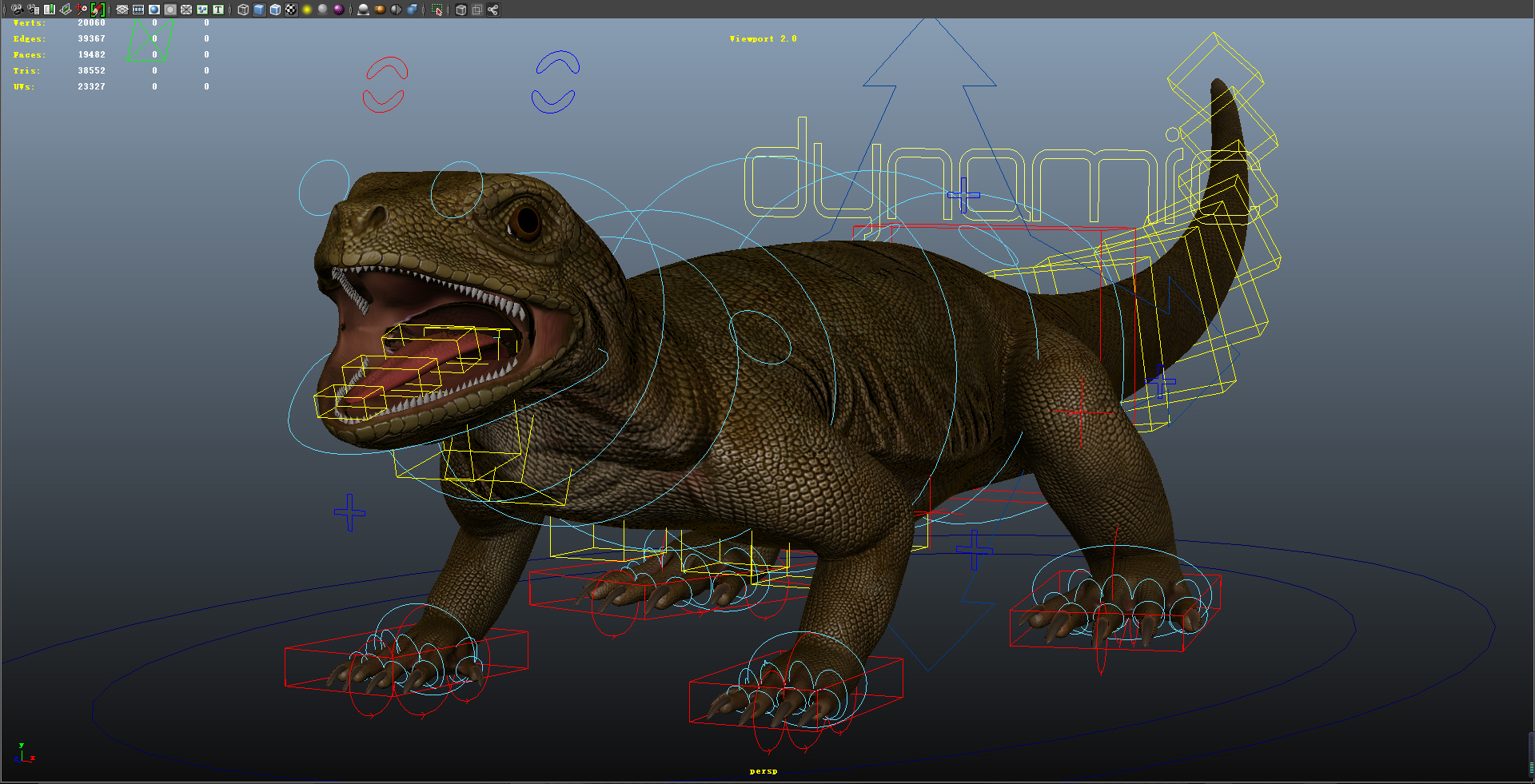1535x784 pixels.
Task: Click the Viewport 2.0 renderer label
Action: click(x=762, y=38)
